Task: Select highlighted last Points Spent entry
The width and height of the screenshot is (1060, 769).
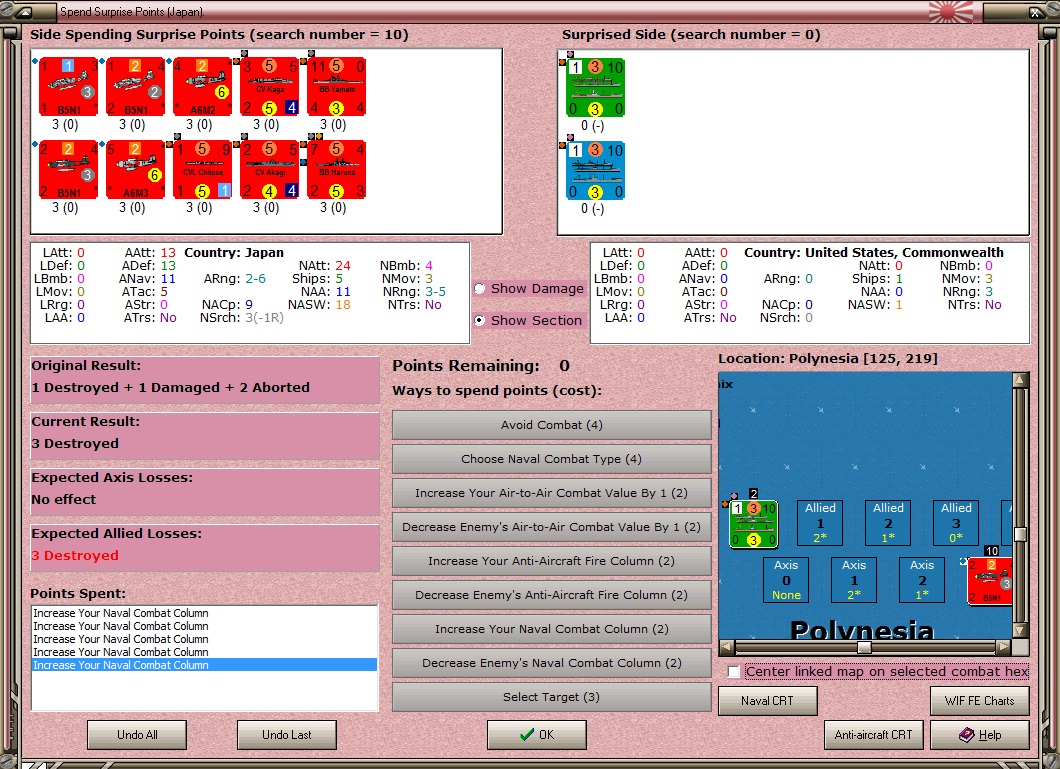Action: click(204, 665)
